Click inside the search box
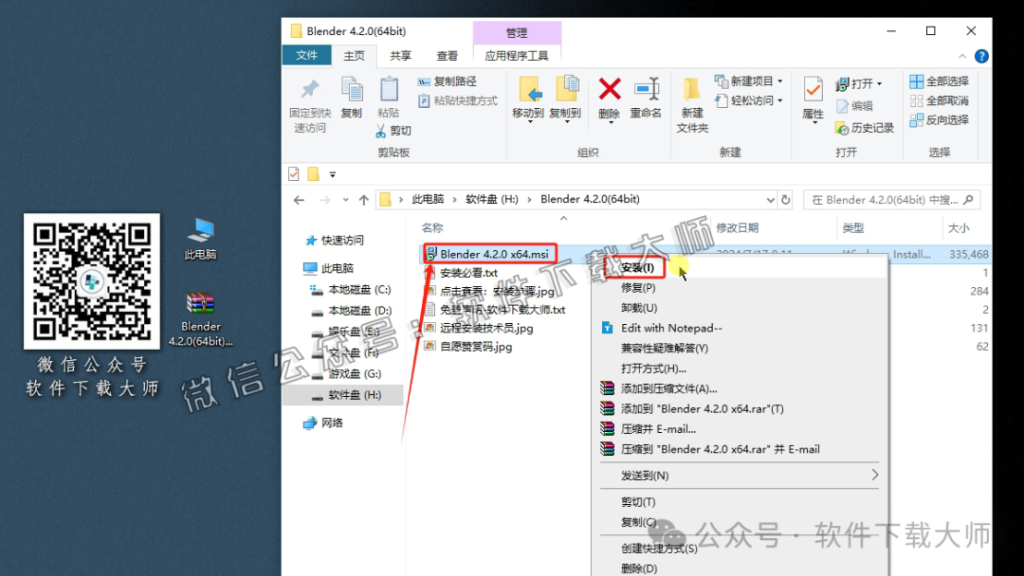 (x=890, y=199)
